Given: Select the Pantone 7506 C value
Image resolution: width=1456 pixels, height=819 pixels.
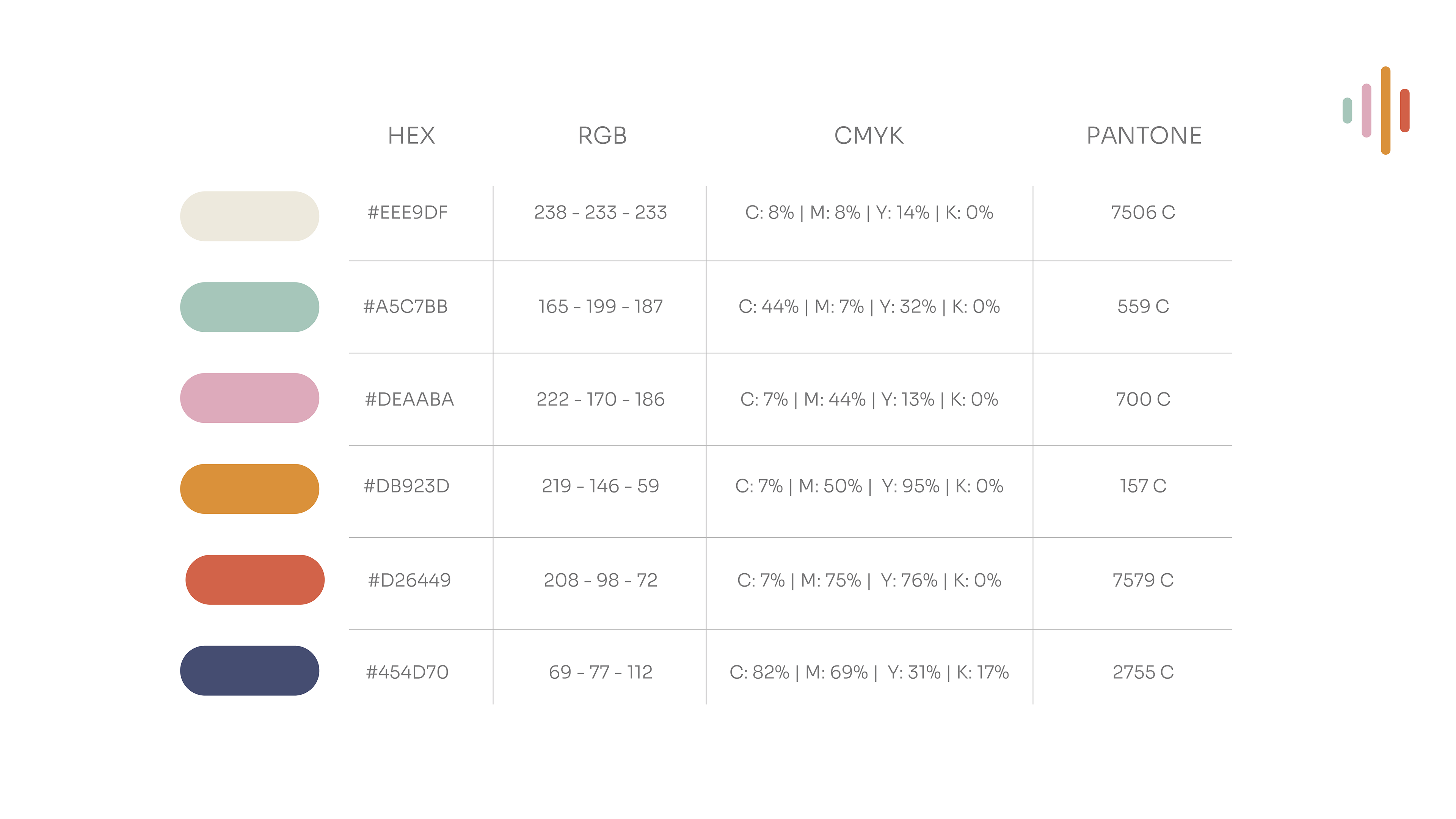Looking at the screenshot, I should pyautogui.click(x=1143, y=212).
